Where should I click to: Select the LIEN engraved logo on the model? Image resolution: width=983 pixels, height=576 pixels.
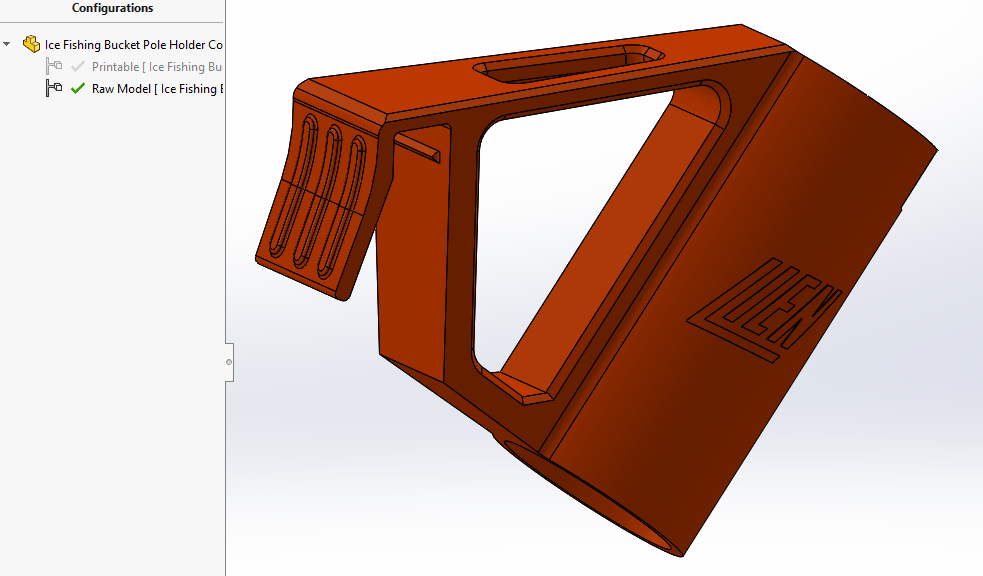765,310
